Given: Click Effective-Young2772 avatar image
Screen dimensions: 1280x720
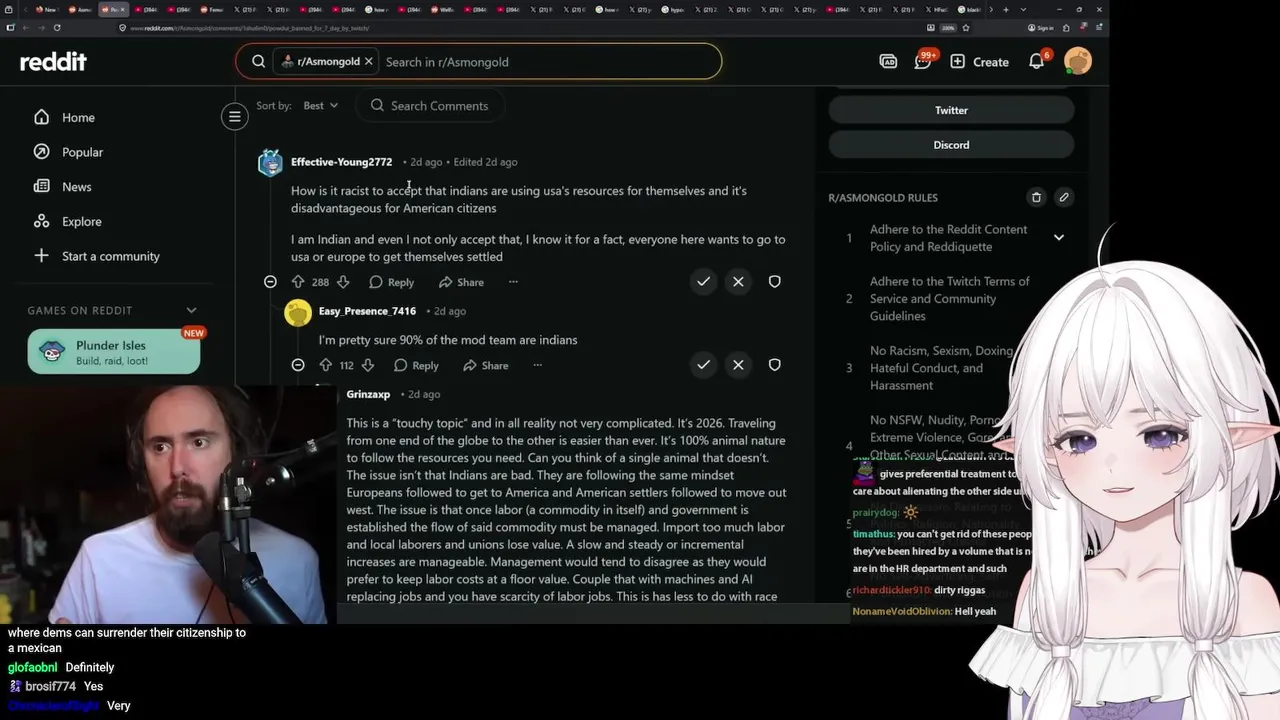Looking at the screenshot, I should [270, 163].
